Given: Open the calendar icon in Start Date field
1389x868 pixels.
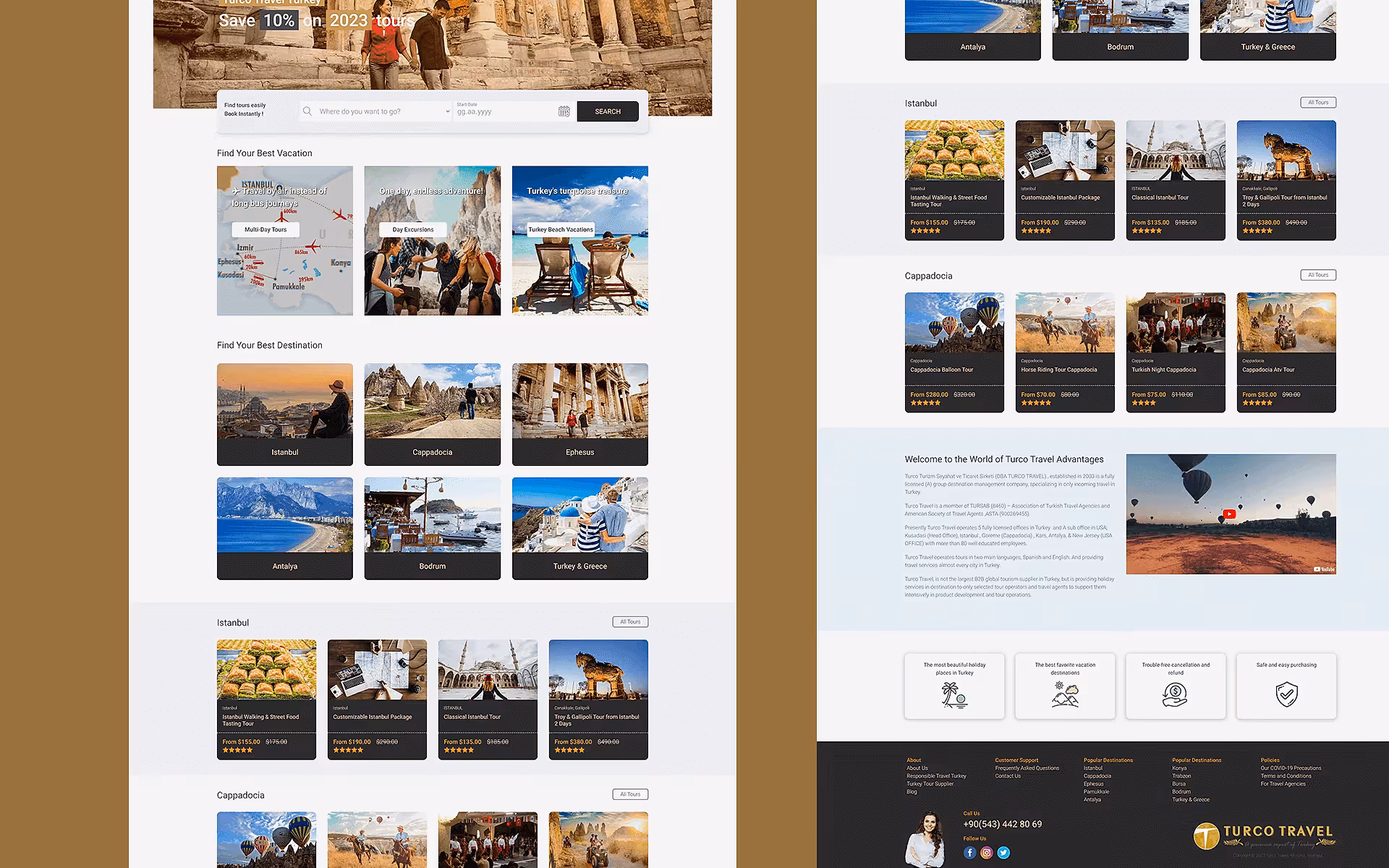Looking at the screenshot, I should click(x=564, y=111).
